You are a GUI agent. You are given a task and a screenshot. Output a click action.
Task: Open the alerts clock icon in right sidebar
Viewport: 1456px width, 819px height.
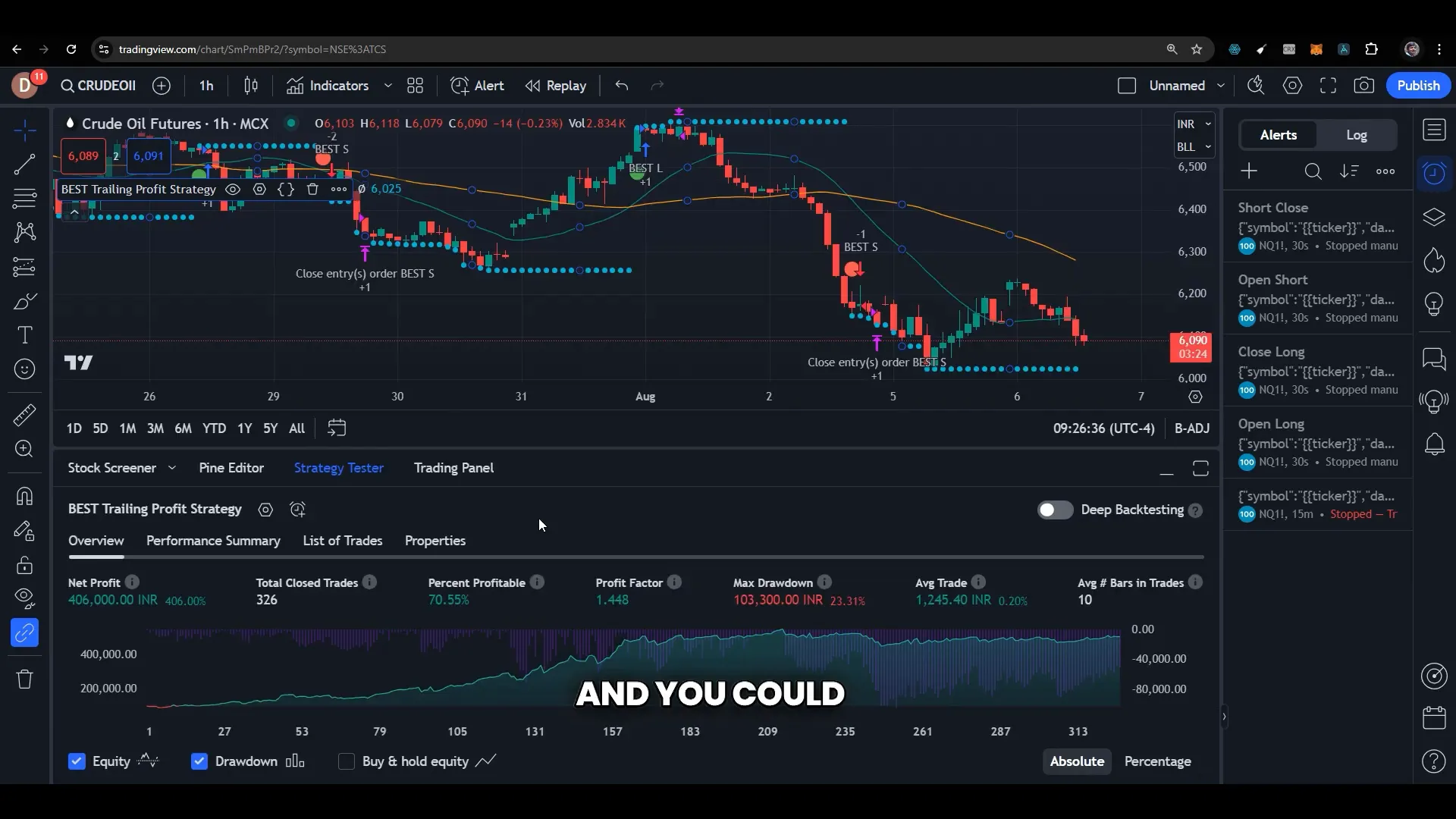1434,174
